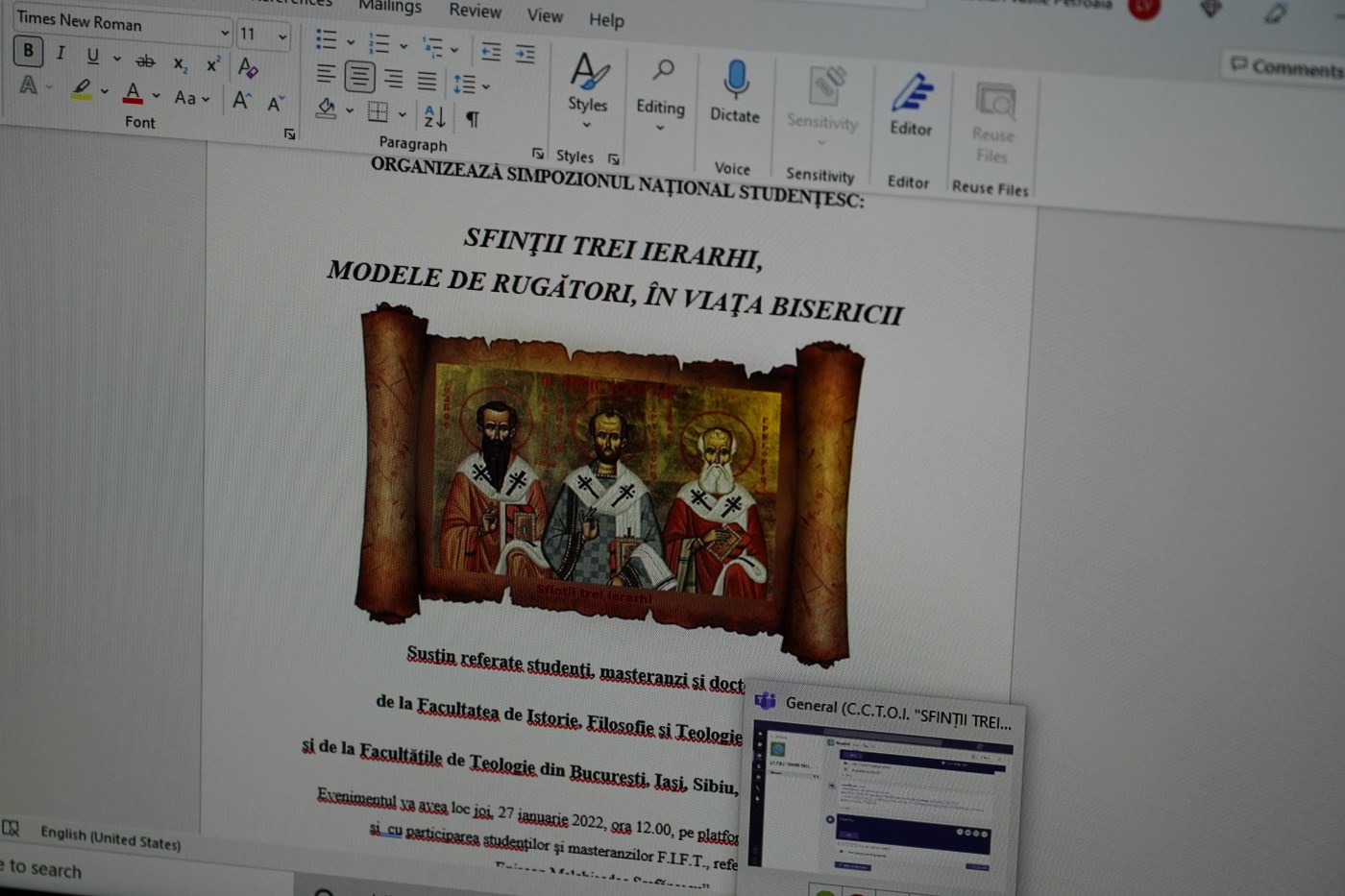This screenshot has width=1345, height=896.
Task: Apply Text Effects outlined A icon
Action: point(29,85)
